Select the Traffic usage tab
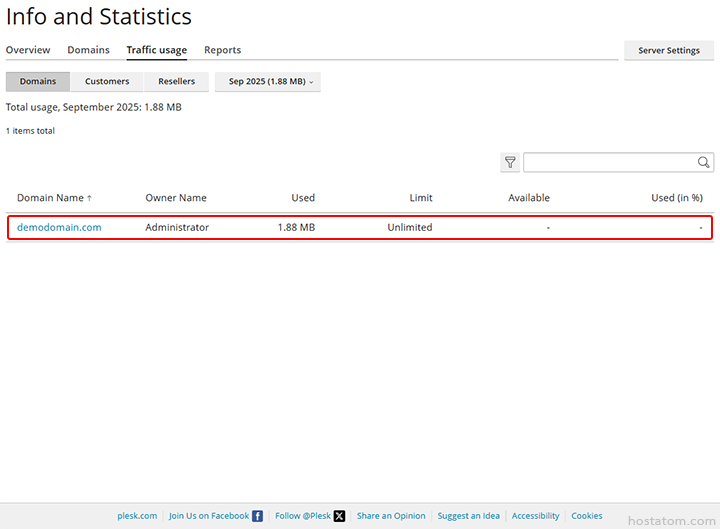 pyautogui.click(x=156, y=50)
